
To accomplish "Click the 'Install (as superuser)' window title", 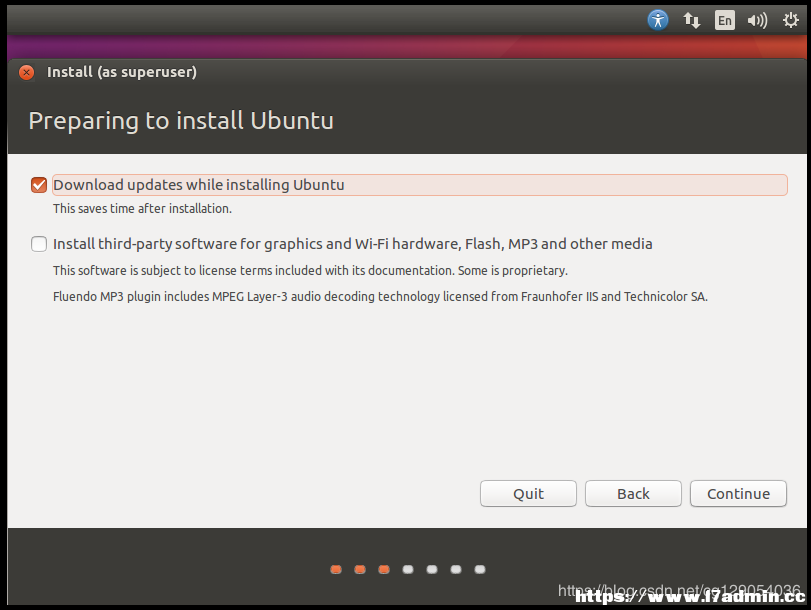I will [x=122, y=72].
